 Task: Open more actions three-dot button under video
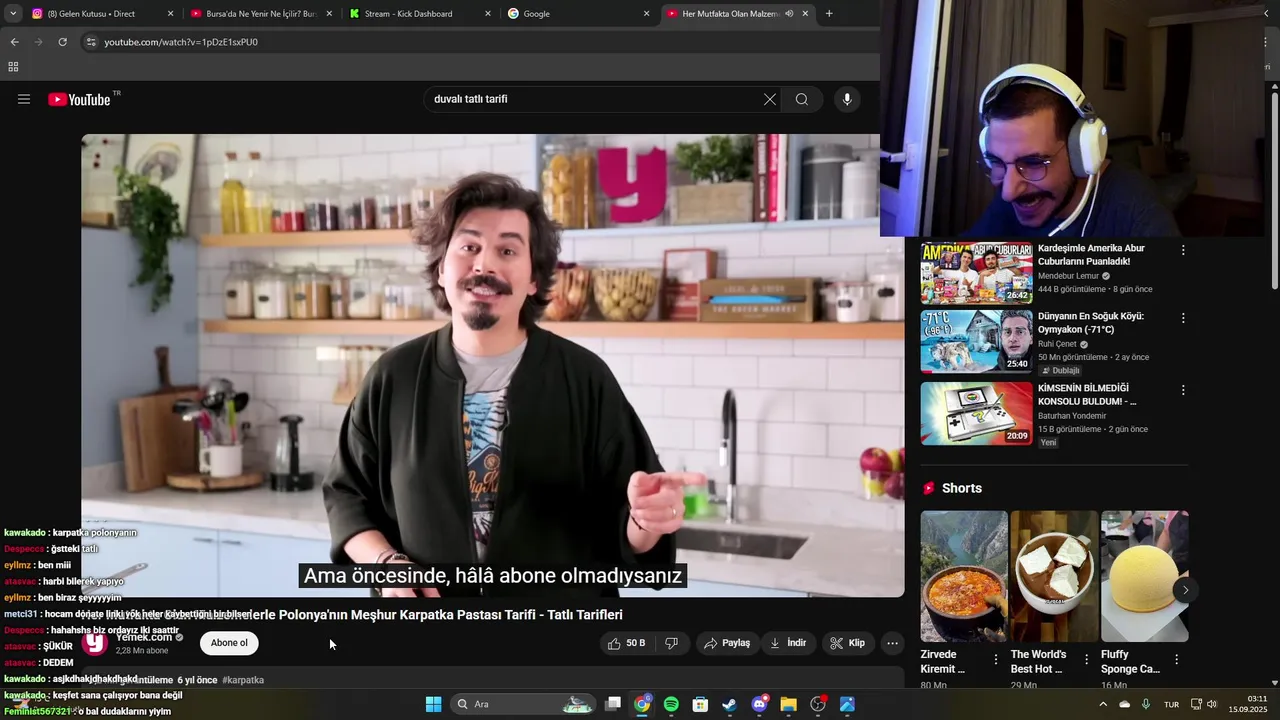click(x=893, y=643)
